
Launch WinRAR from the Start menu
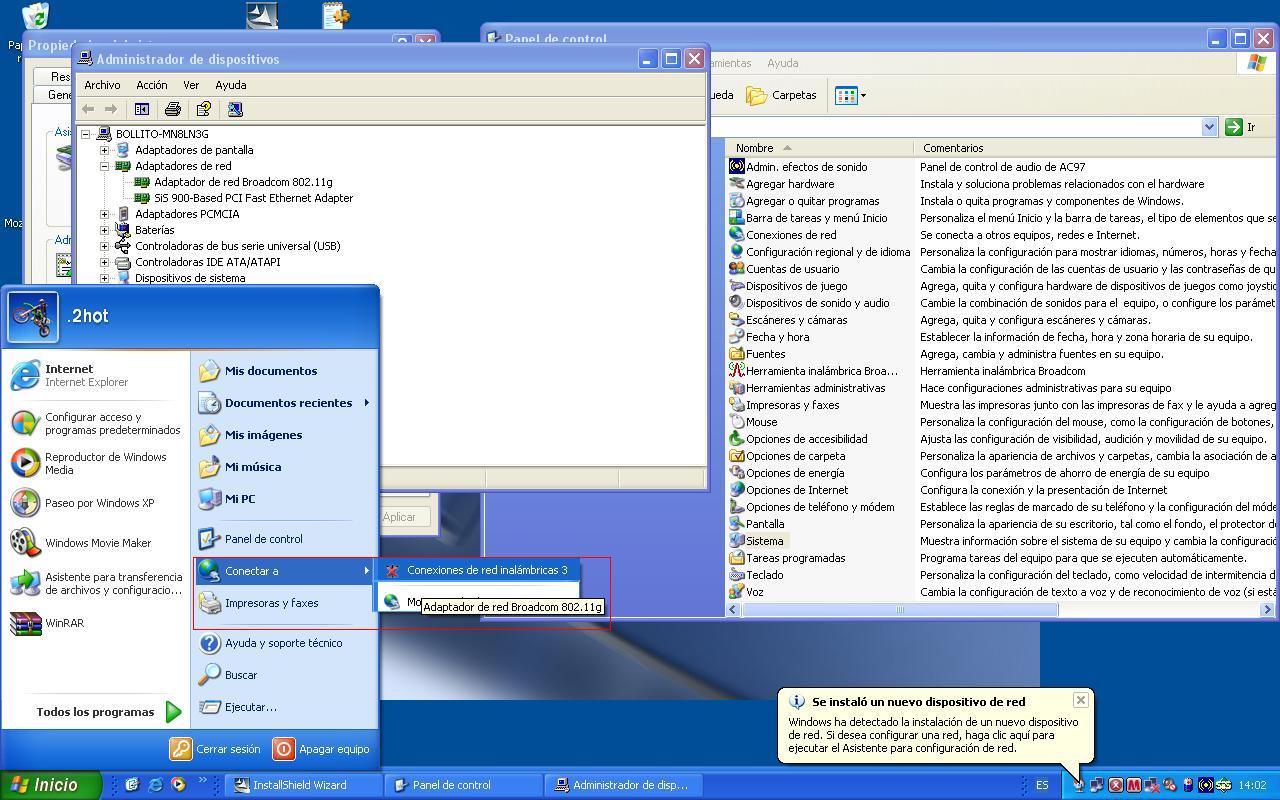(x=95, y=623)
